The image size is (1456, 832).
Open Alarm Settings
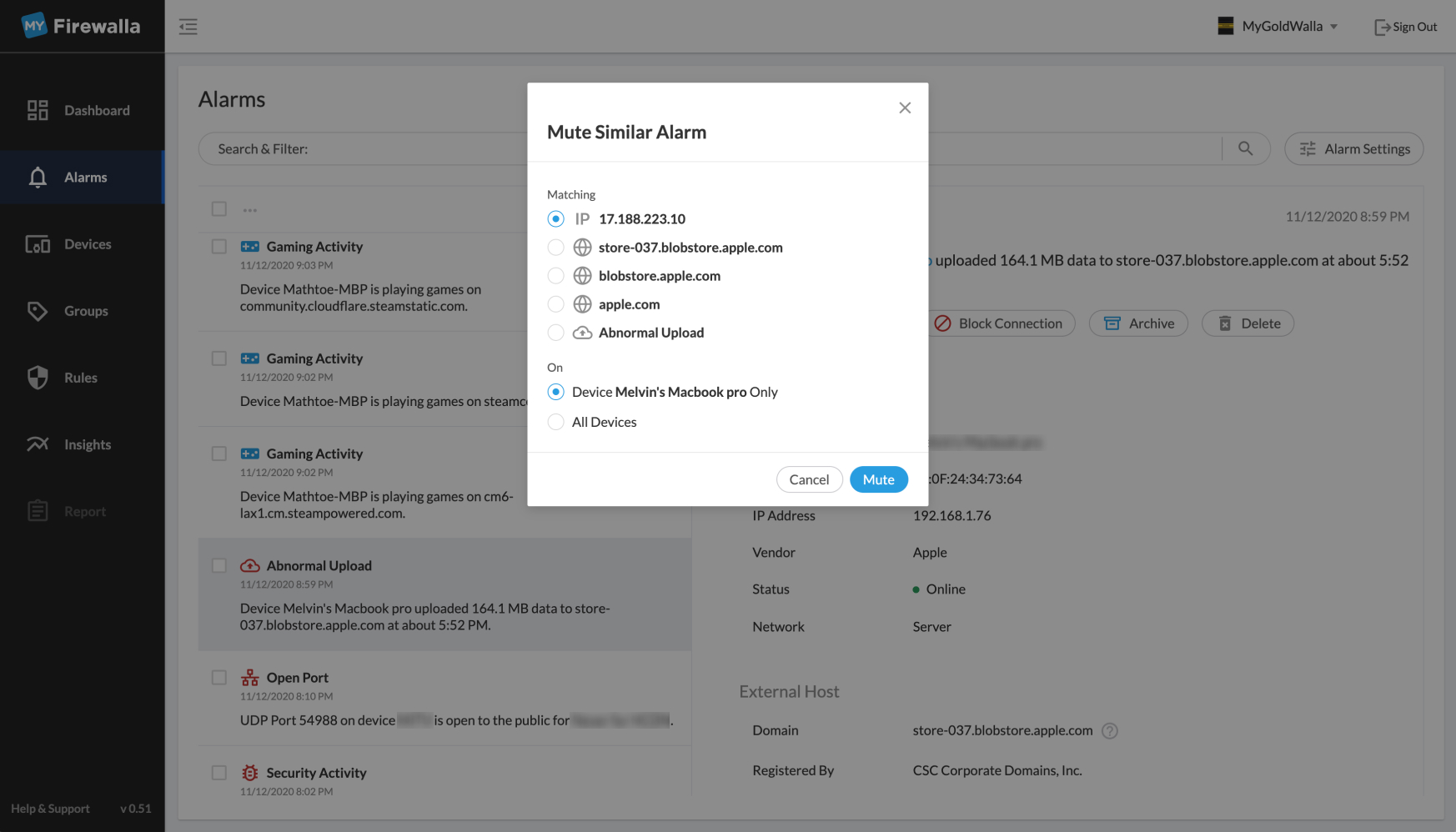[1354, 148]
